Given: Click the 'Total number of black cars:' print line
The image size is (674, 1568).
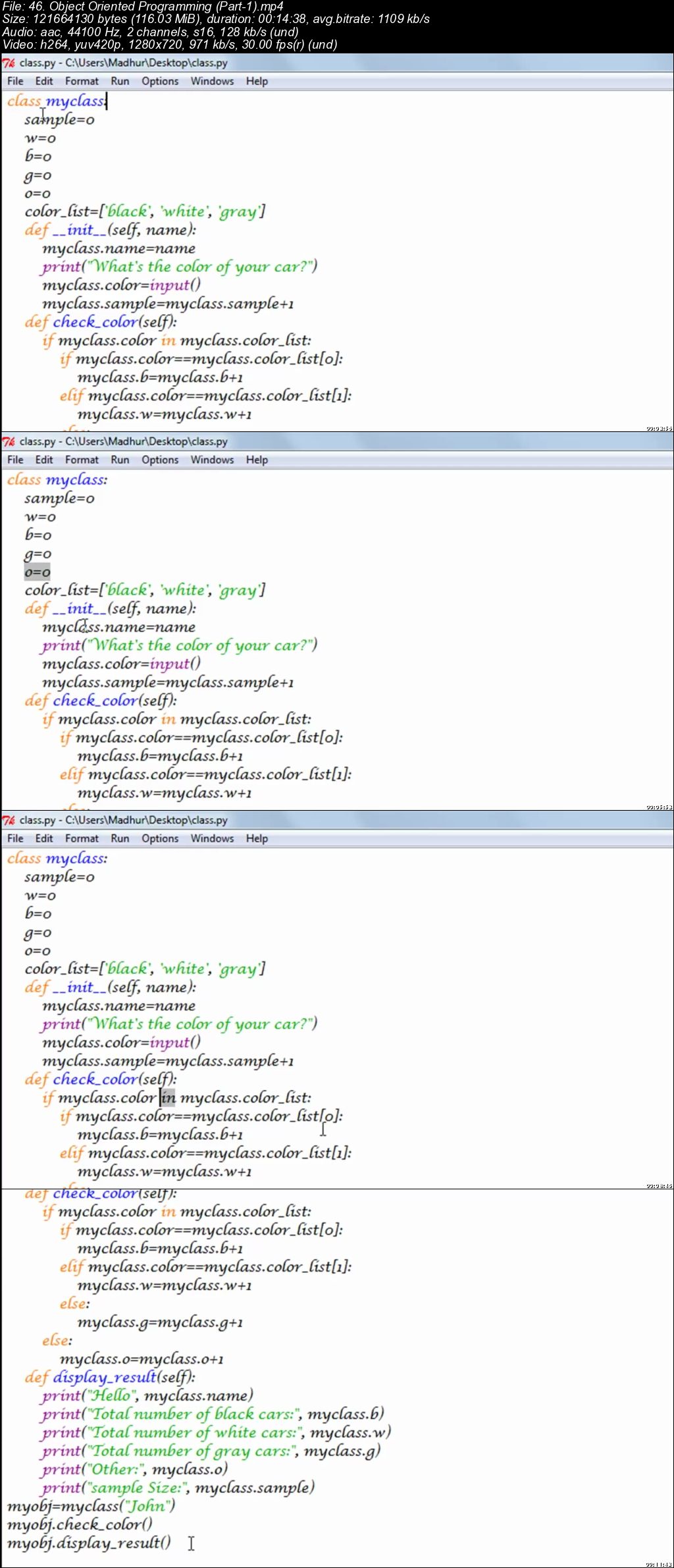Looking at the screenshot, I should tap(213, 1414).
